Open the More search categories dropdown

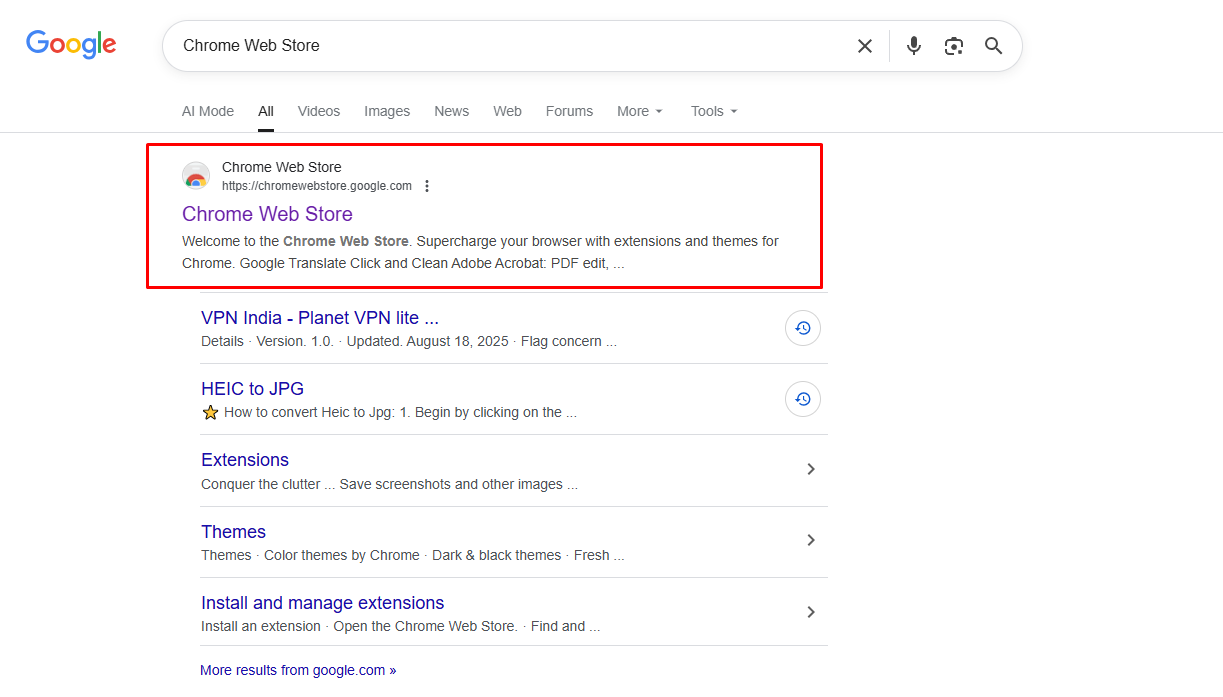coord(639,111)
